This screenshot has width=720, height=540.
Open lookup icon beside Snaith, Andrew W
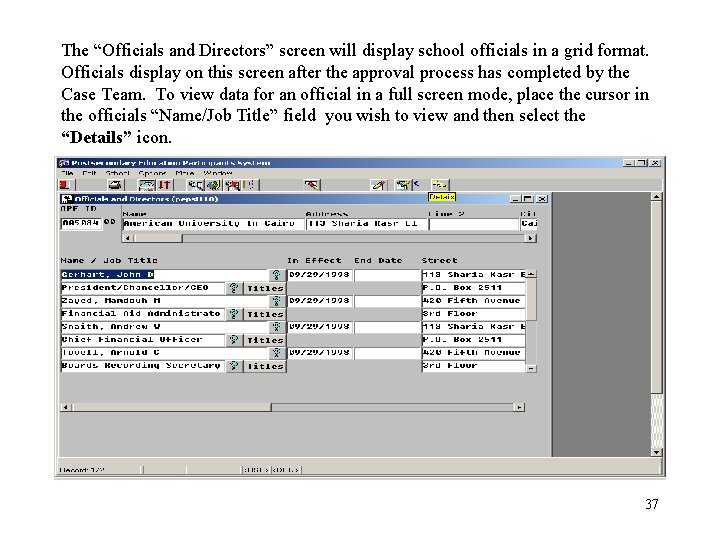coord(276,326)
